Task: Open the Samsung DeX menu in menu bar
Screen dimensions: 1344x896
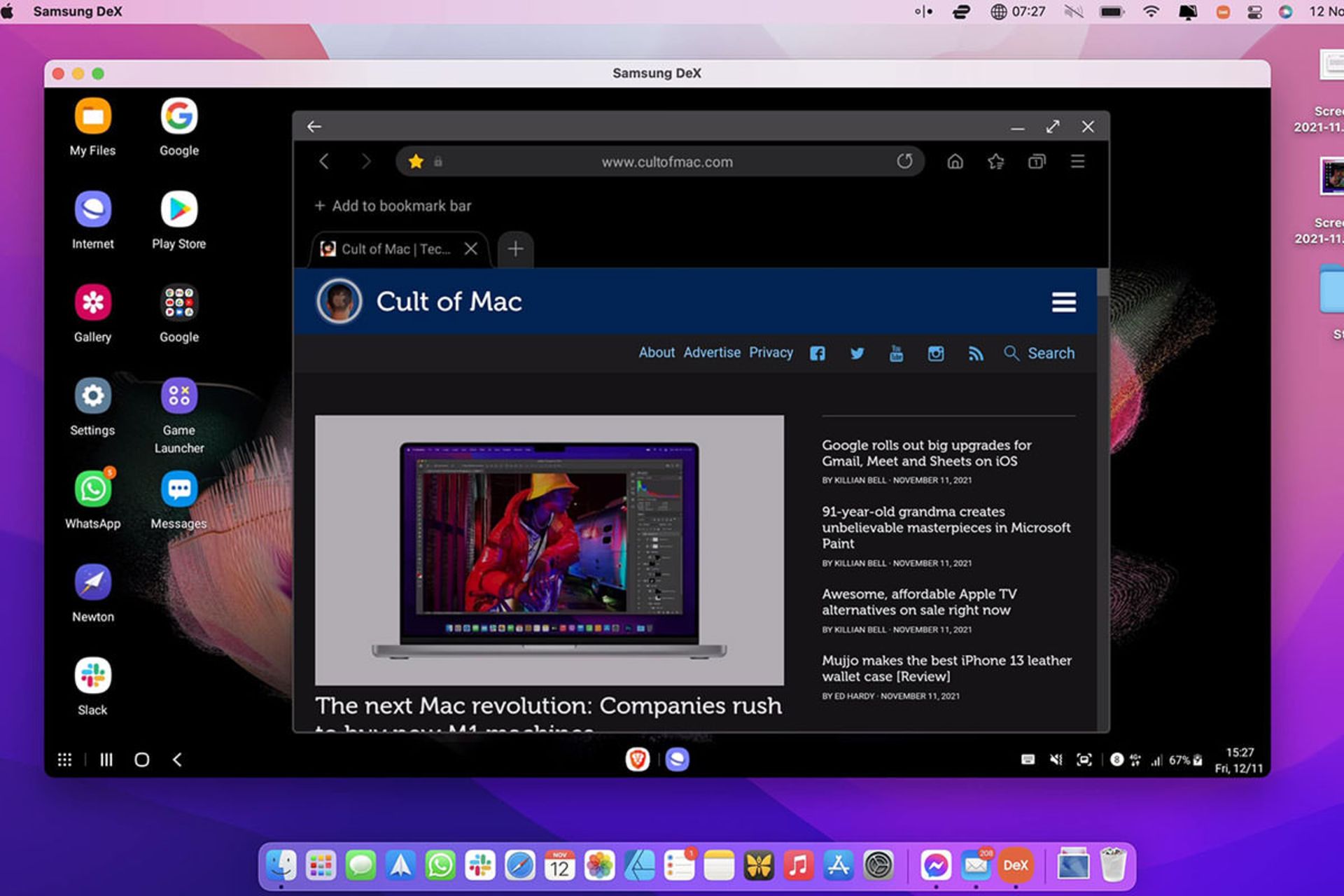Action: point(77,11)
